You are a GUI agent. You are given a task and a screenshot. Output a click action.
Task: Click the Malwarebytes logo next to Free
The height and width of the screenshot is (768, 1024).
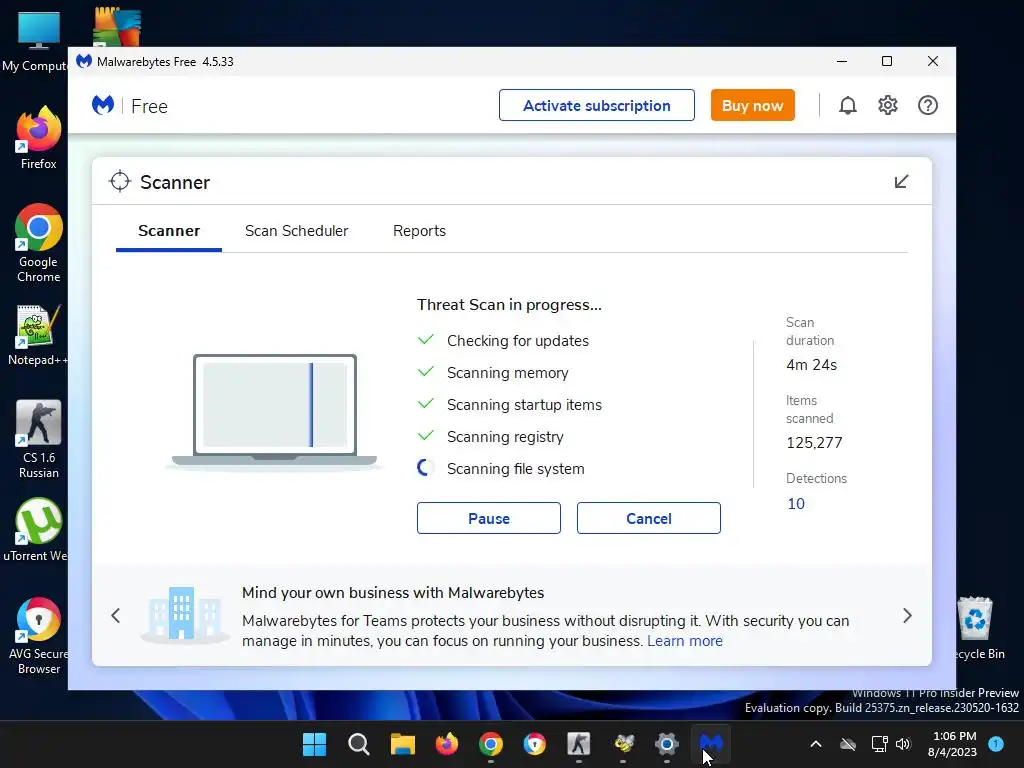pos(103,105)
